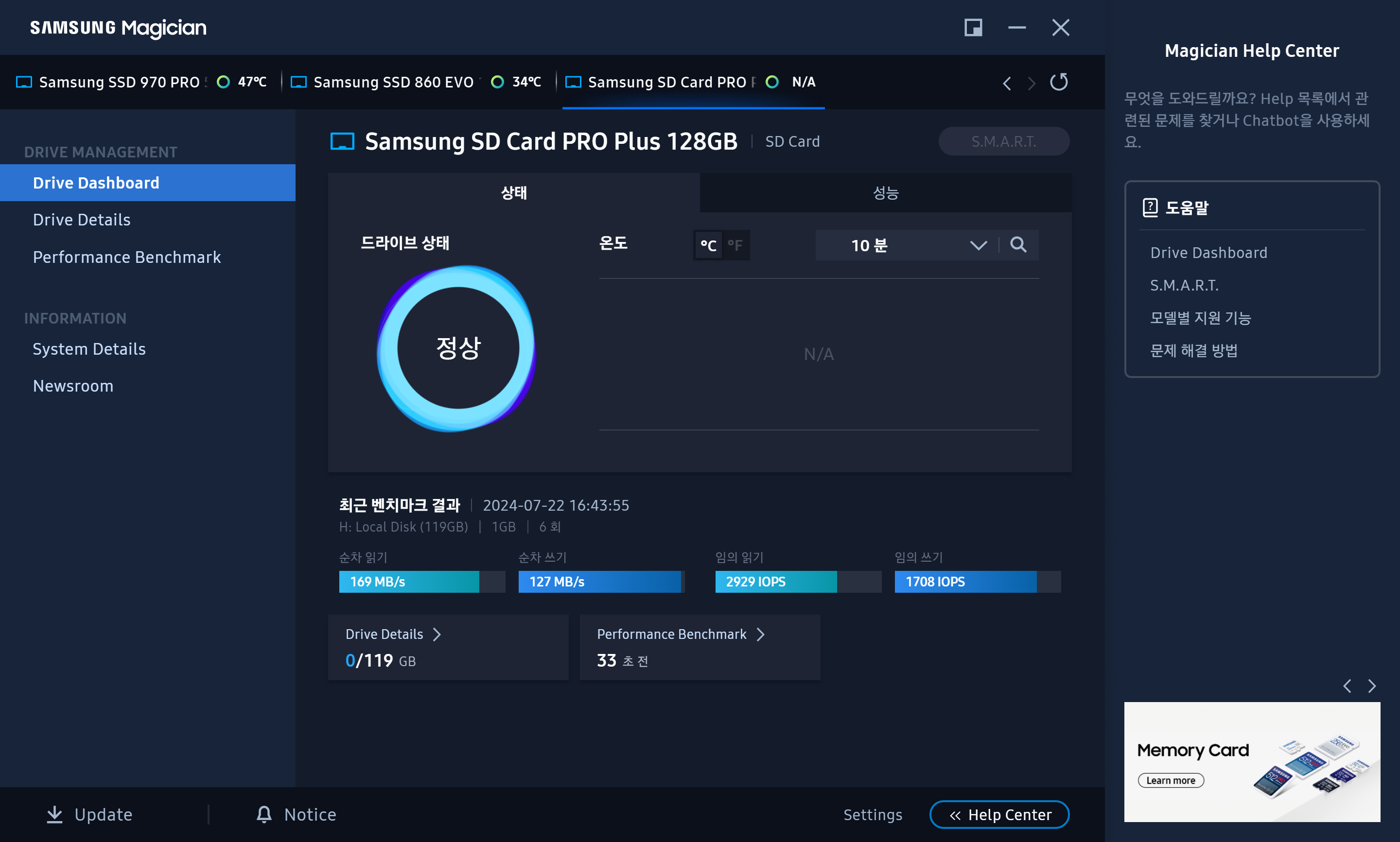This screenshot has height=842, width=1400.
Task: Click the Update download icon
Action: 54,814
